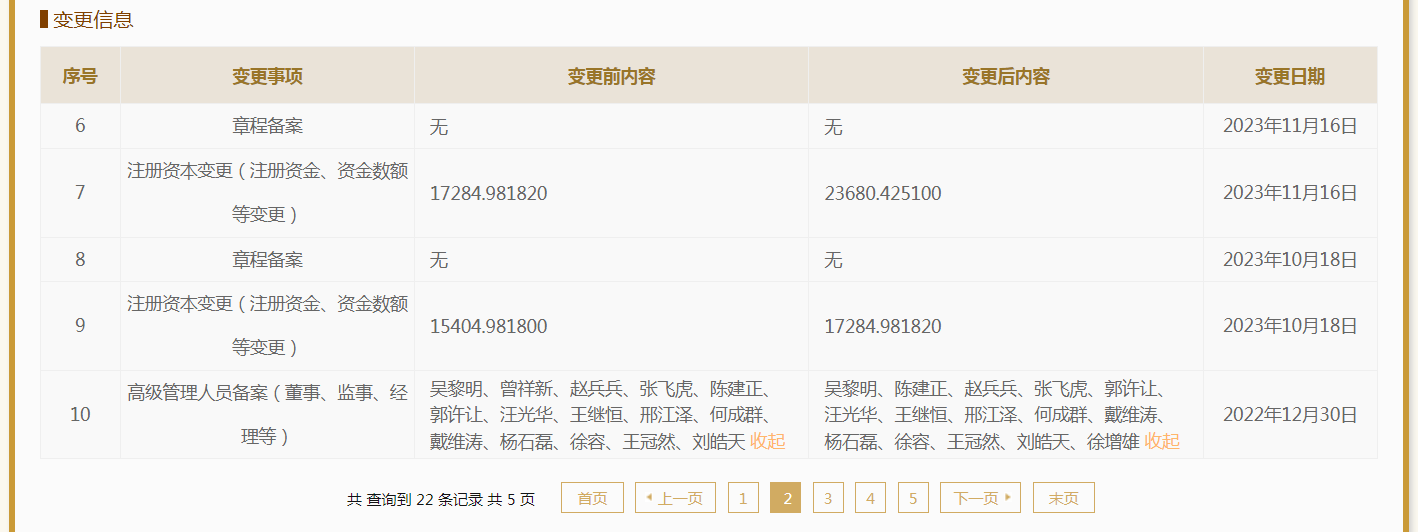Click the 变更事项 column header
1418x532 pixels.
point(267,76)
